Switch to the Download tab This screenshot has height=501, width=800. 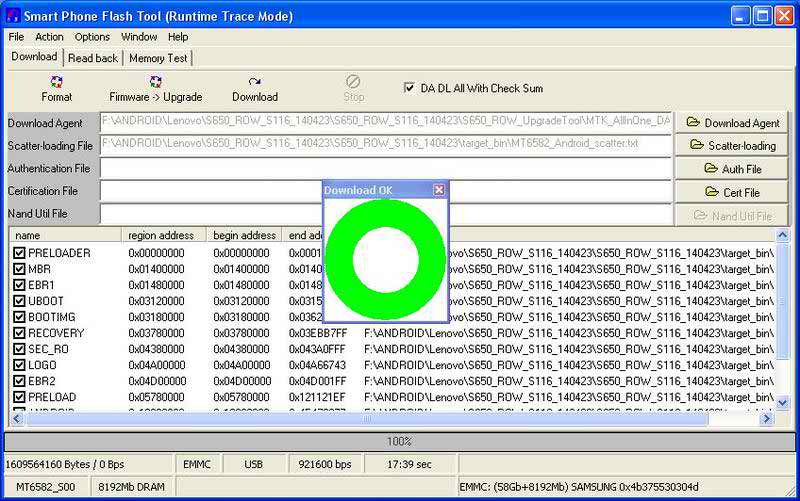34,57
